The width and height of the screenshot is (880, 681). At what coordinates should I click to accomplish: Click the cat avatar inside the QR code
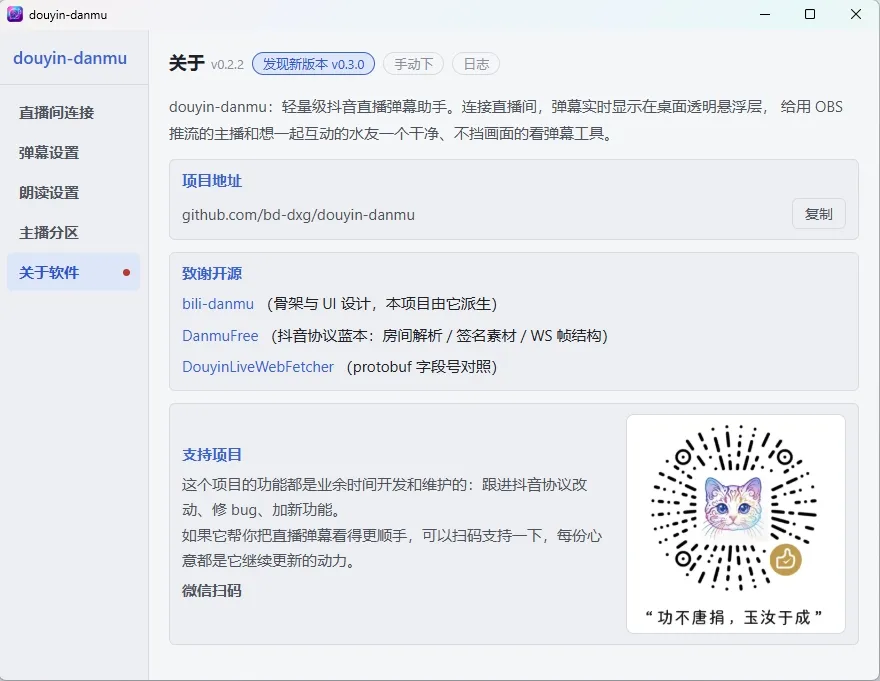click(734, 508)
